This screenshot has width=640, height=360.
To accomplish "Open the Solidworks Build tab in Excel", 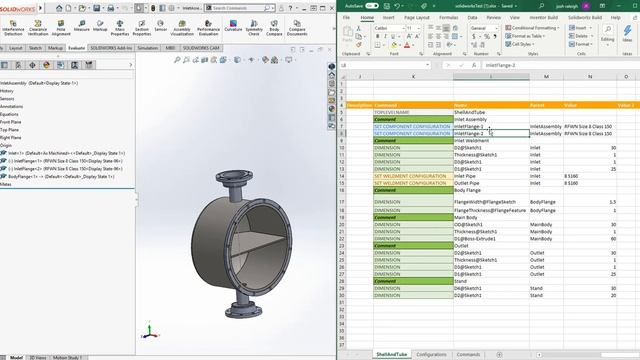I will pos(584,18).
